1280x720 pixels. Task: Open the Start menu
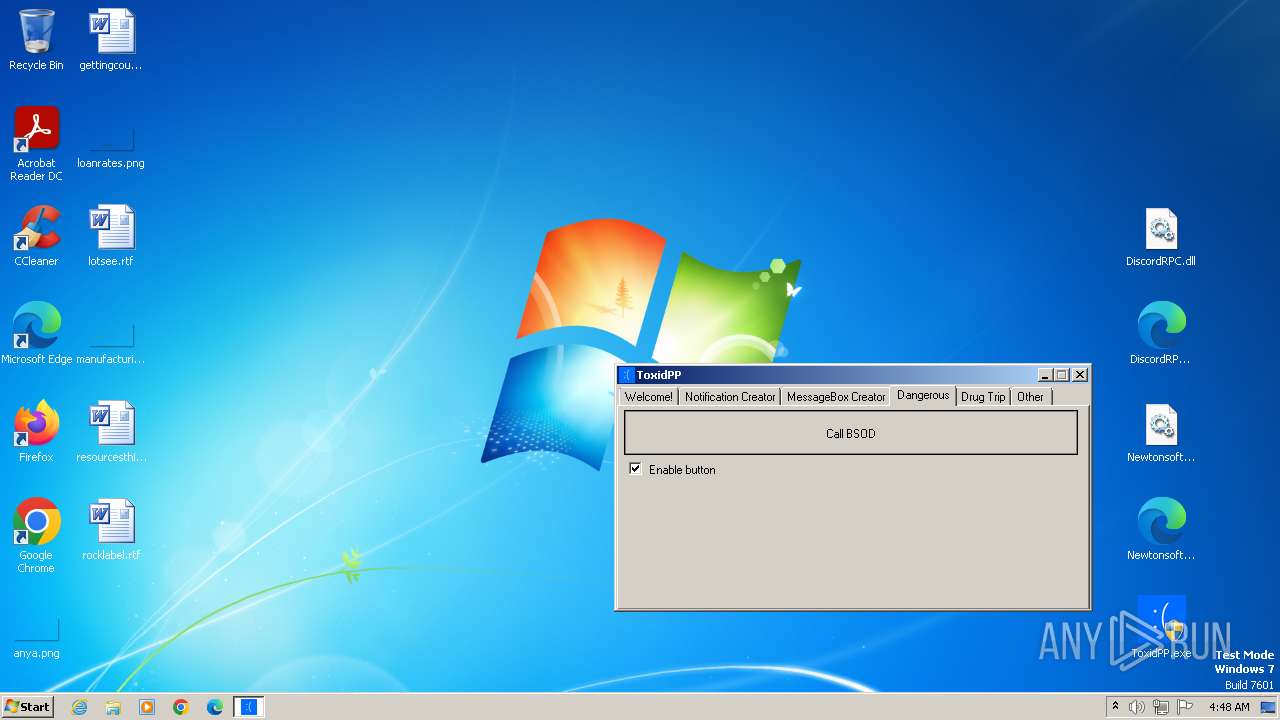(28, 707)
